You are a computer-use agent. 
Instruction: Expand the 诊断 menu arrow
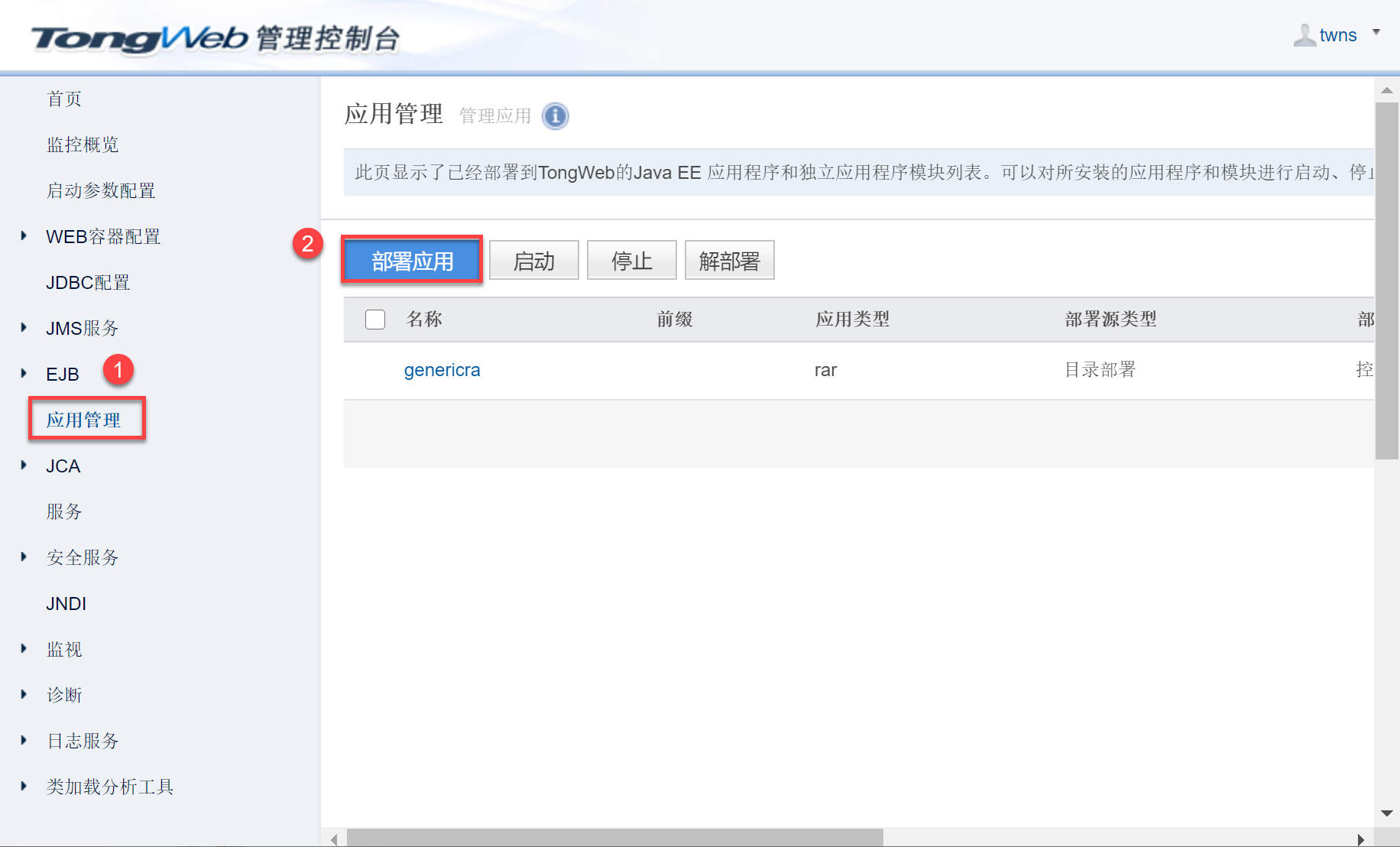[24, 695]
